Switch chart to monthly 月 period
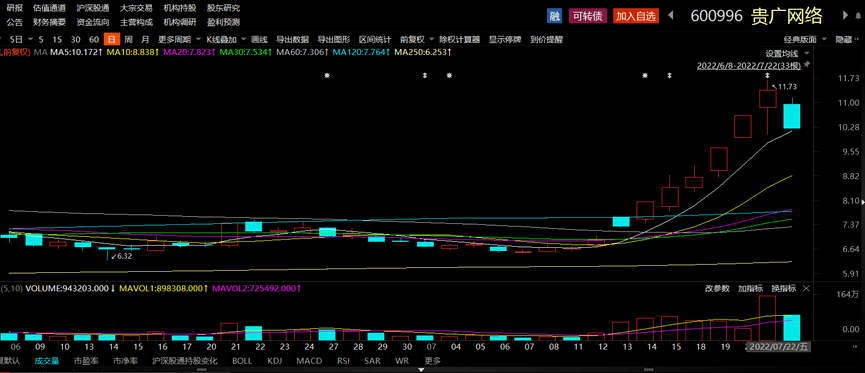This screenshot has height=373, width=865. (145, 40)
